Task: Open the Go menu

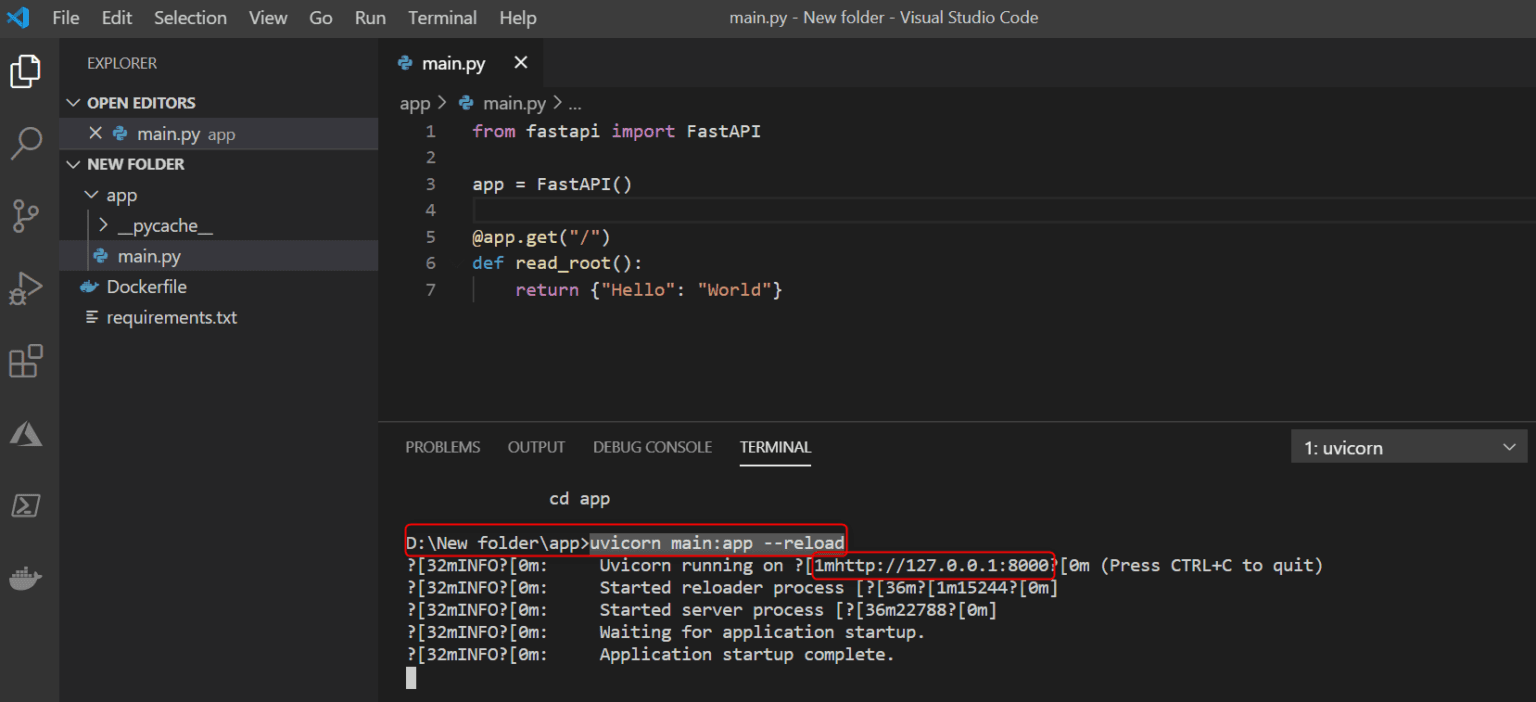Action: coord(321,18)
